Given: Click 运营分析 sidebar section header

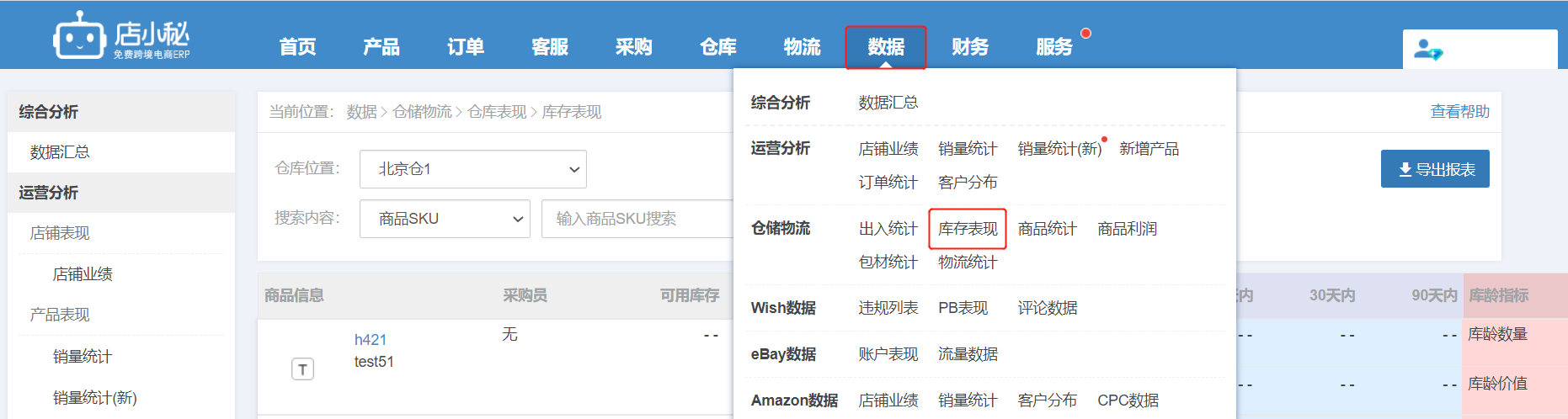Looking at the screenshot, I should [121, 193].
